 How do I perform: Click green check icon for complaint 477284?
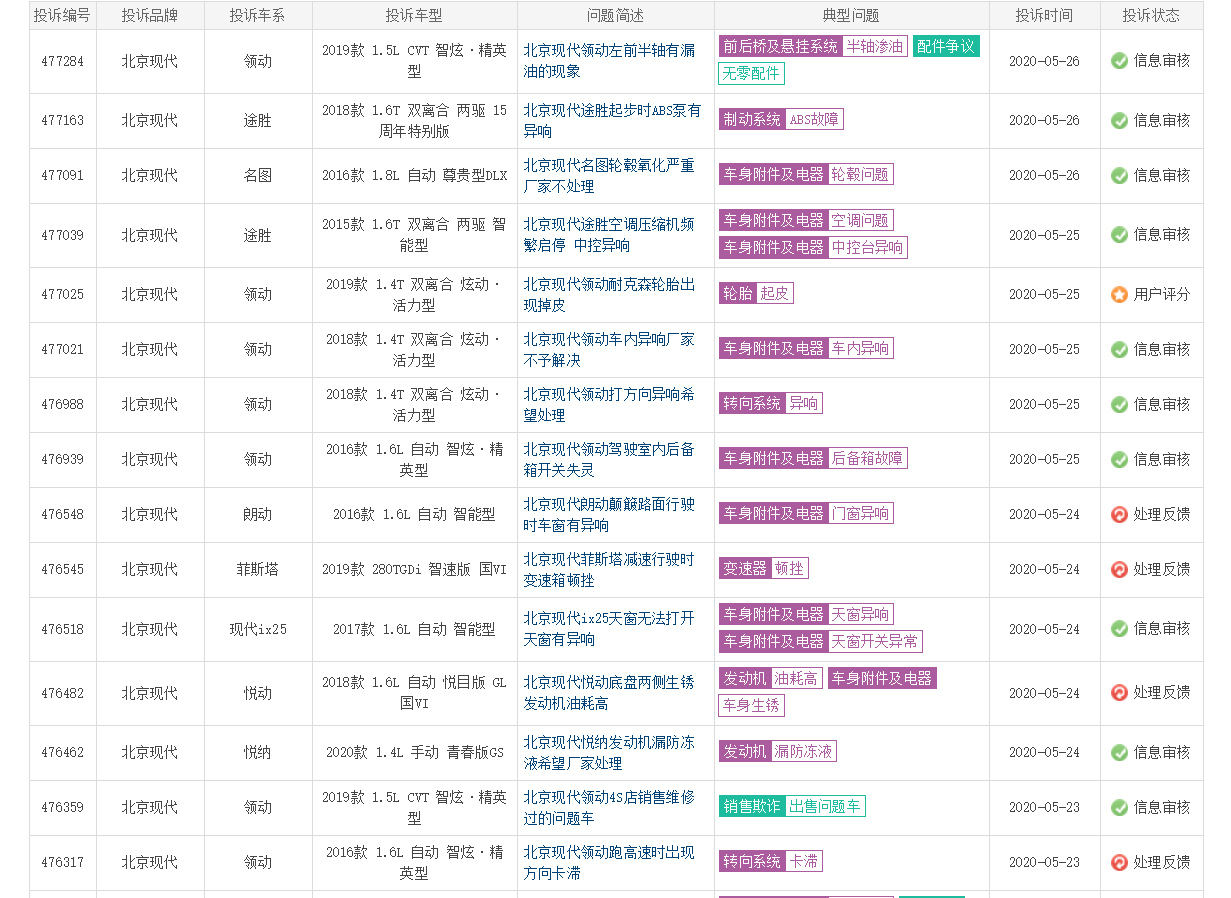point(1120,60)
